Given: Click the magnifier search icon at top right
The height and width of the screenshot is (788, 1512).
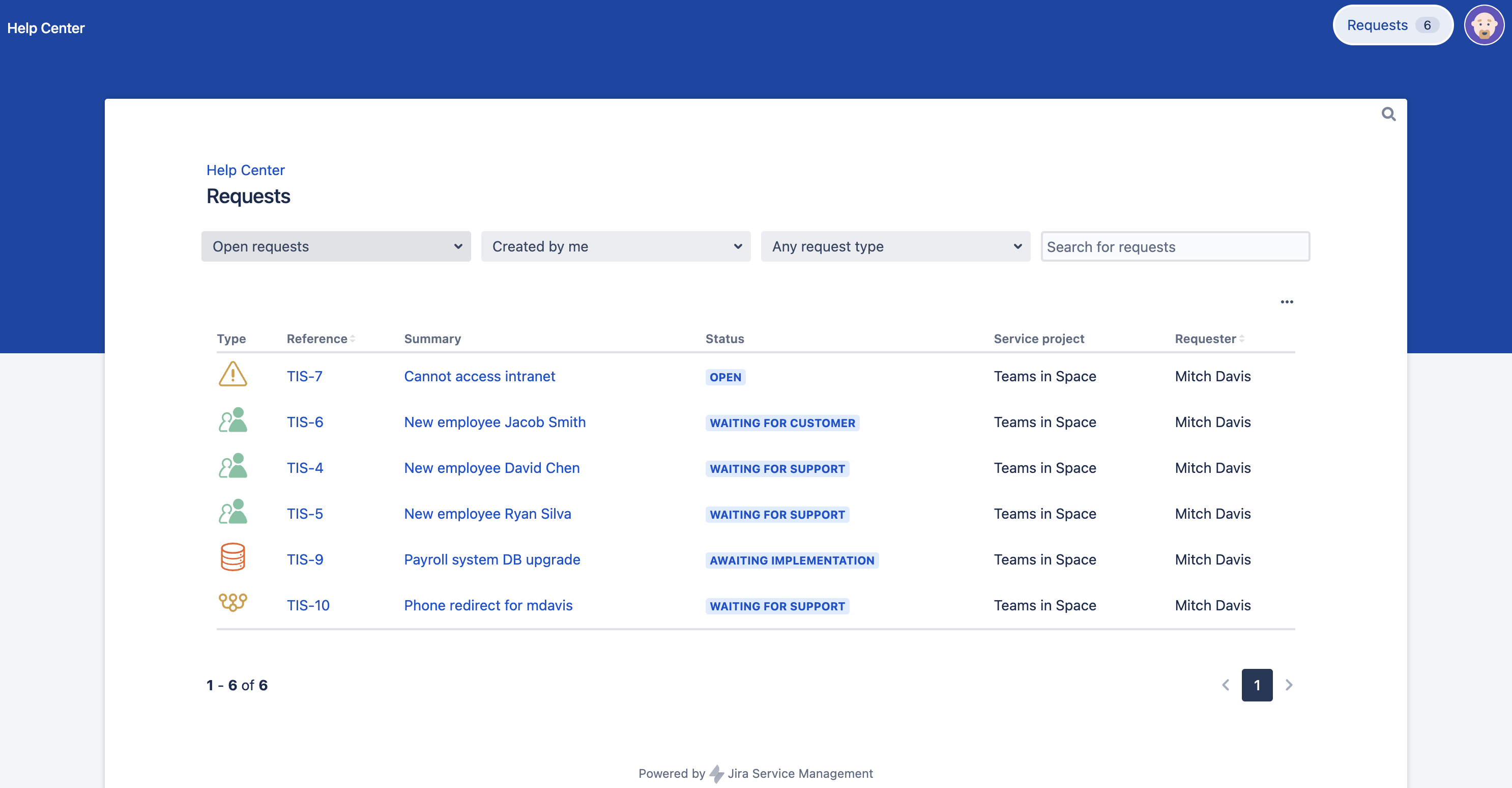Looking at the screenshot, I should [x=1388, y=114].
